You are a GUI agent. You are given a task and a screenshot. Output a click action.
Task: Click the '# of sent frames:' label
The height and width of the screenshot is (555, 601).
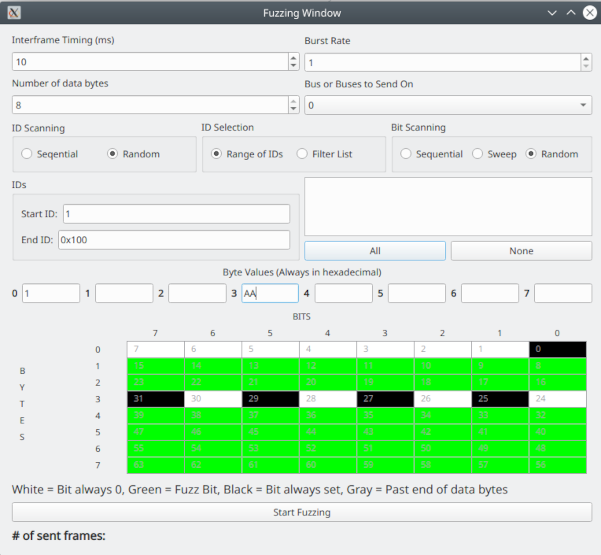(59, 536)
